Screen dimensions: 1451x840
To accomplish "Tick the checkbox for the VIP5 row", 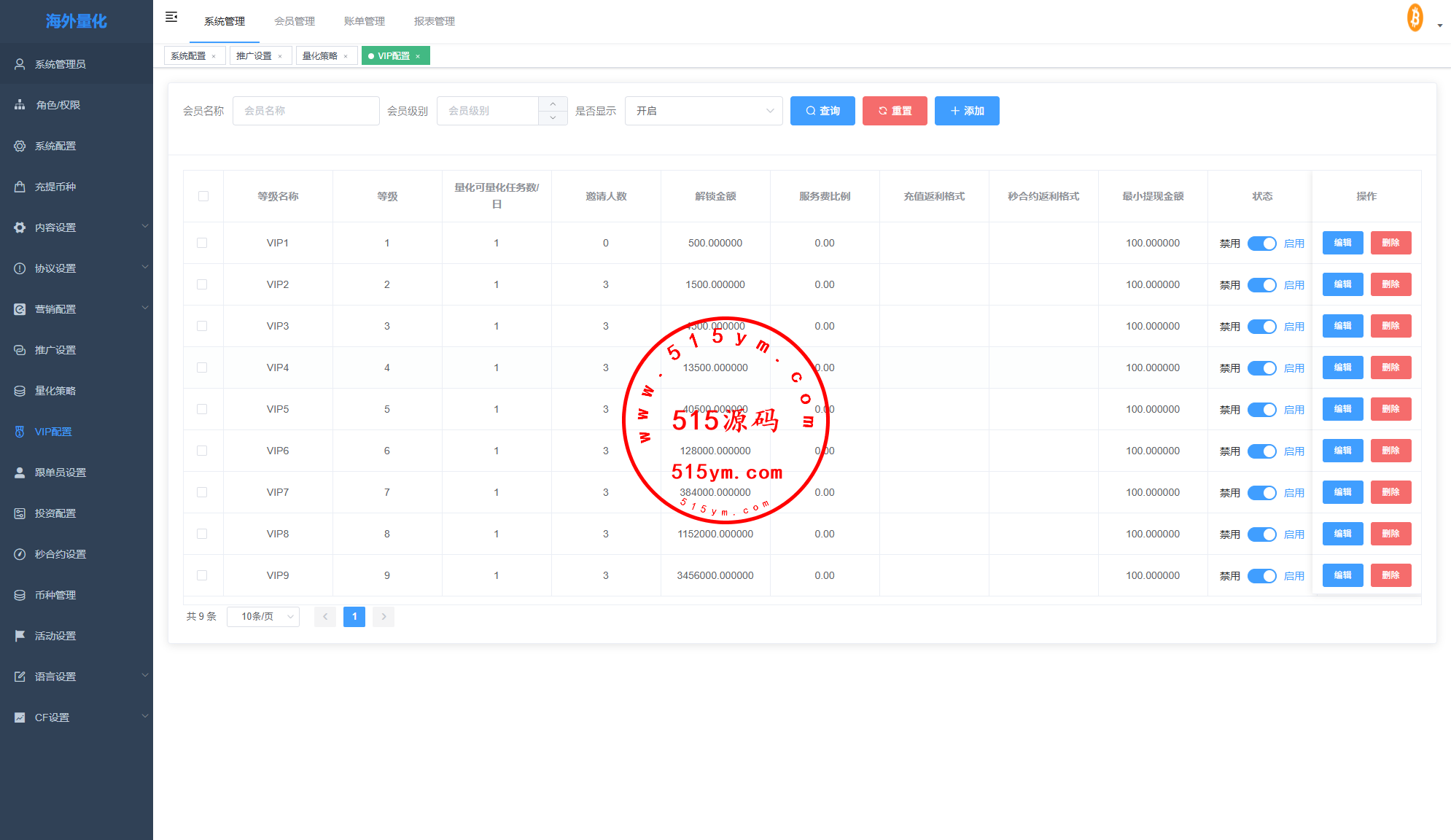I will [x=202, y=409].
